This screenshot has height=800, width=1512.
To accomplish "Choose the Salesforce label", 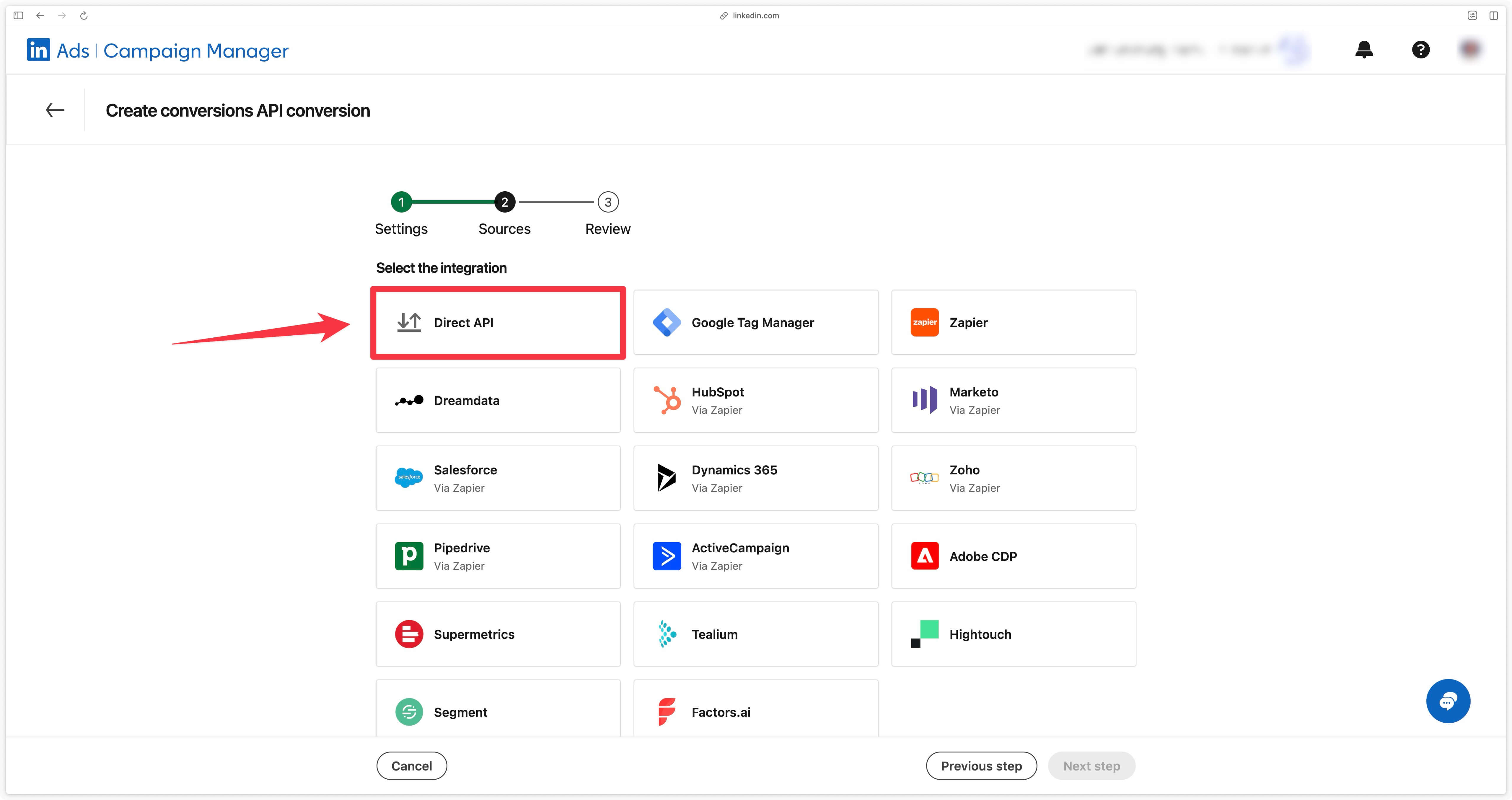I will tap(465, 470).
